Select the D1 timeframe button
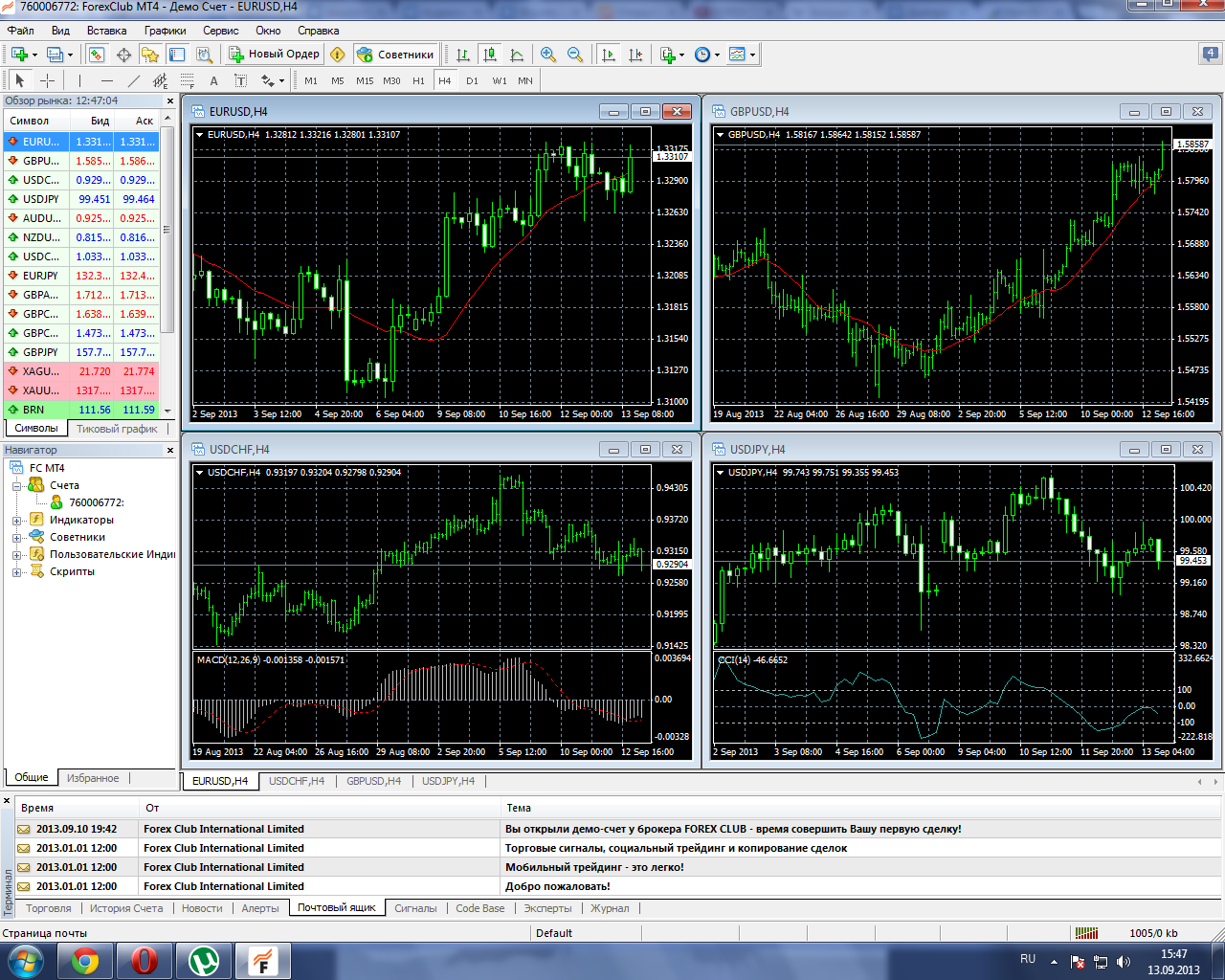1225x980 pixels. 472,81
